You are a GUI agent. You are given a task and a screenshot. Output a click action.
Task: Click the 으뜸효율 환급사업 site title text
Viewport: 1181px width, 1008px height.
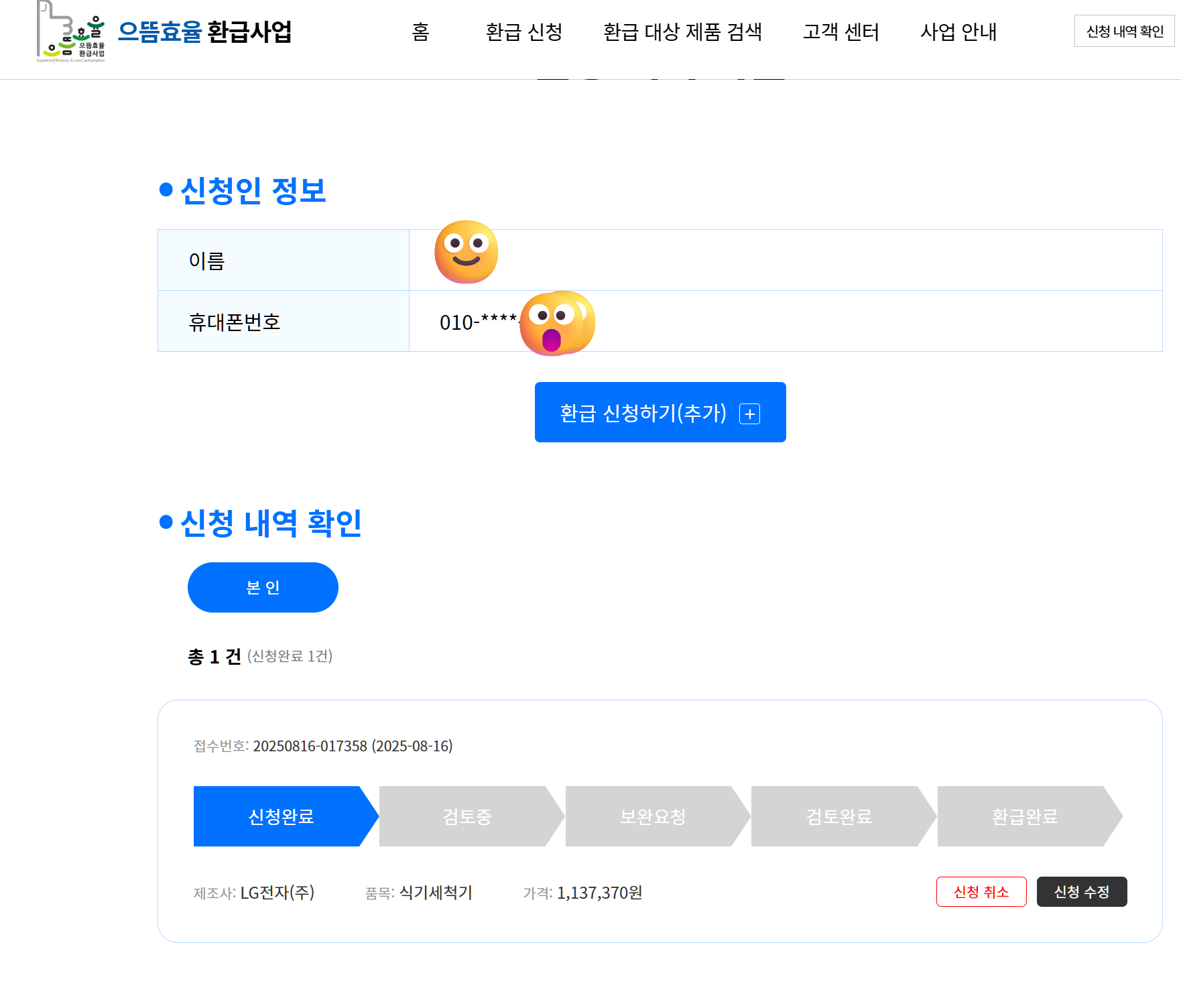(204, 31)
